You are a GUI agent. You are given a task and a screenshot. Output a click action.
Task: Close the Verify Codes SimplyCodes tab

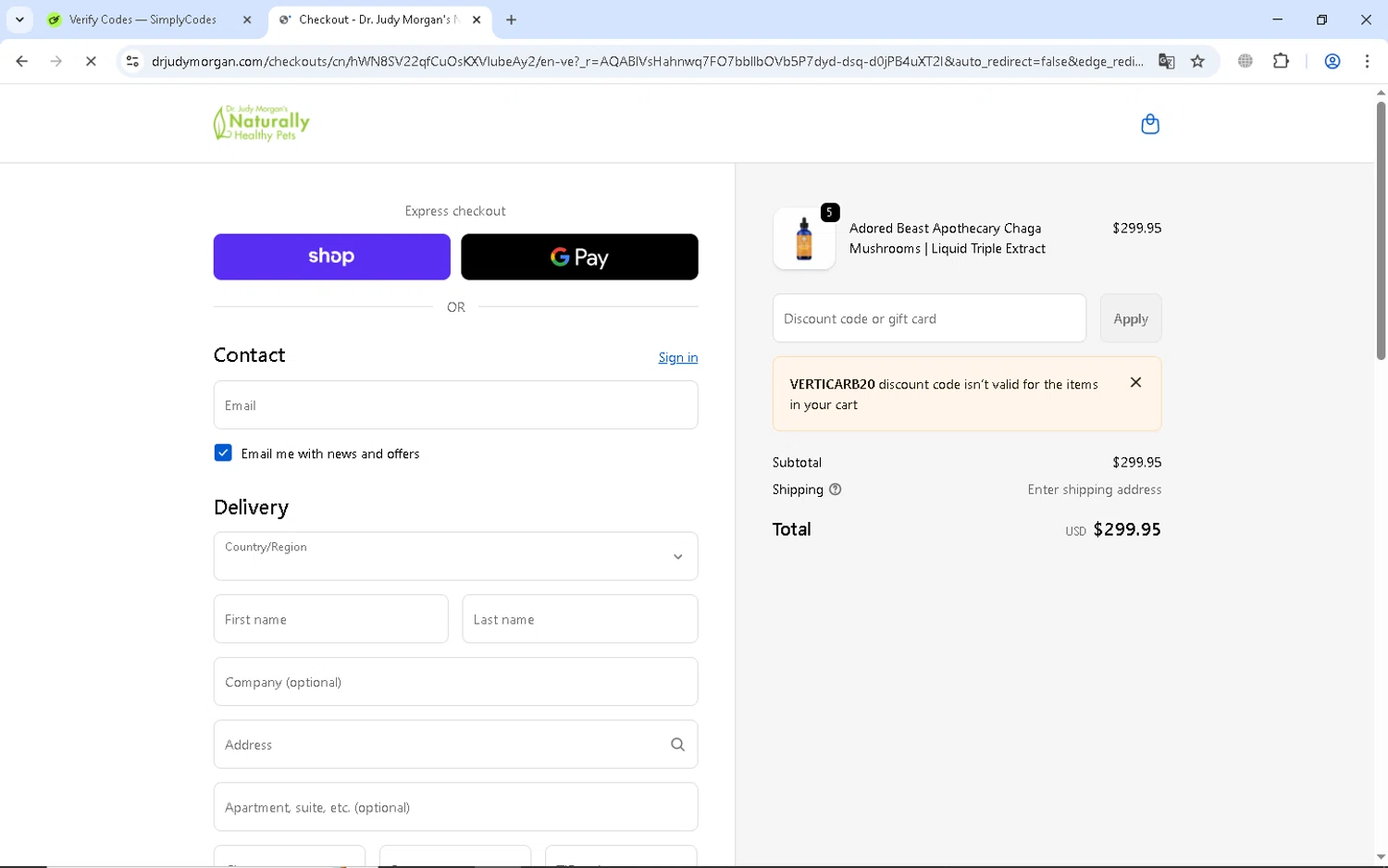coord(247,19)
